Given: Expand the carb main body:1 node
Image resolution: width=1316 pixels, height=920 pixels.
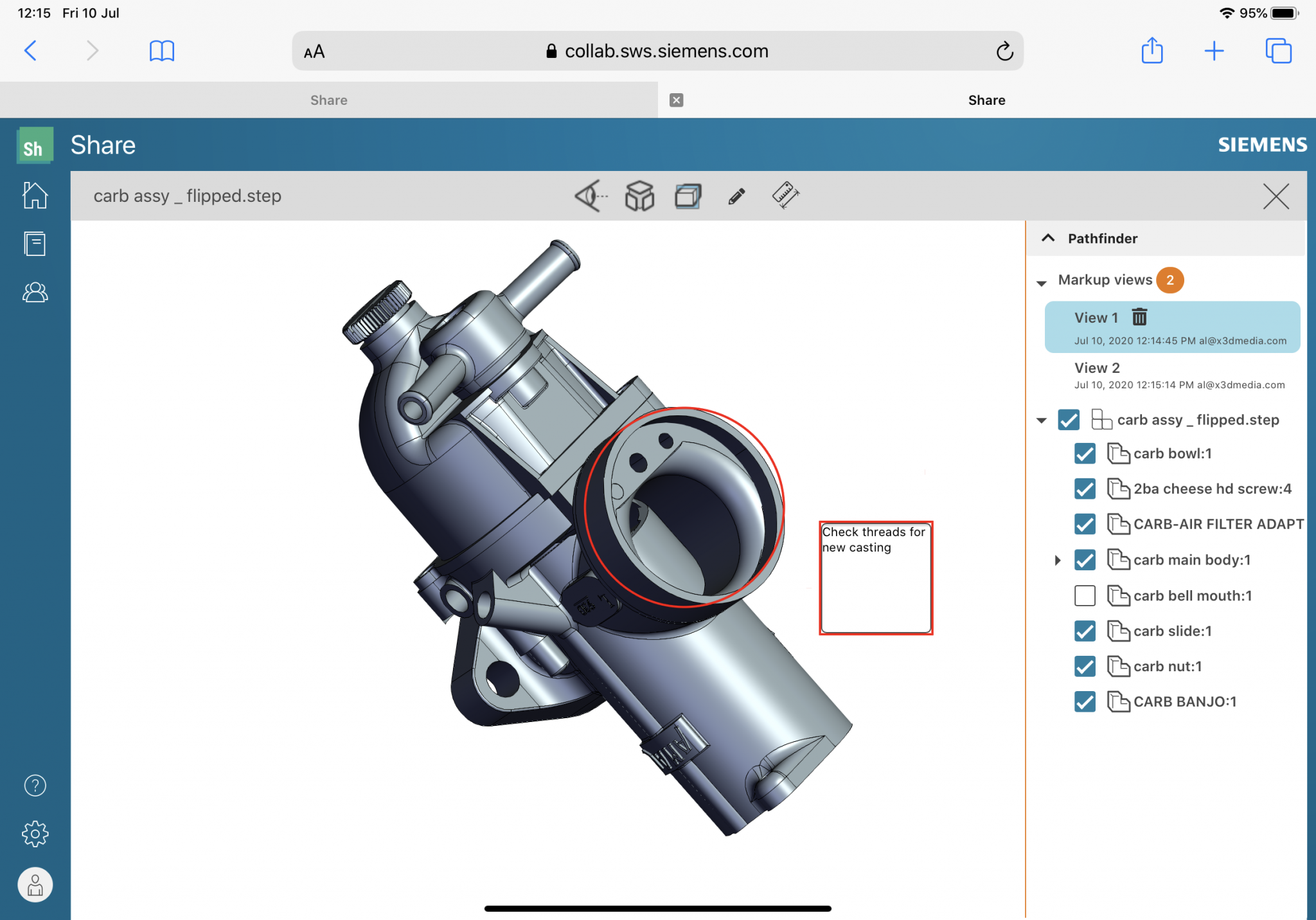Looking at the screenshot, I should pos(1058,560).
